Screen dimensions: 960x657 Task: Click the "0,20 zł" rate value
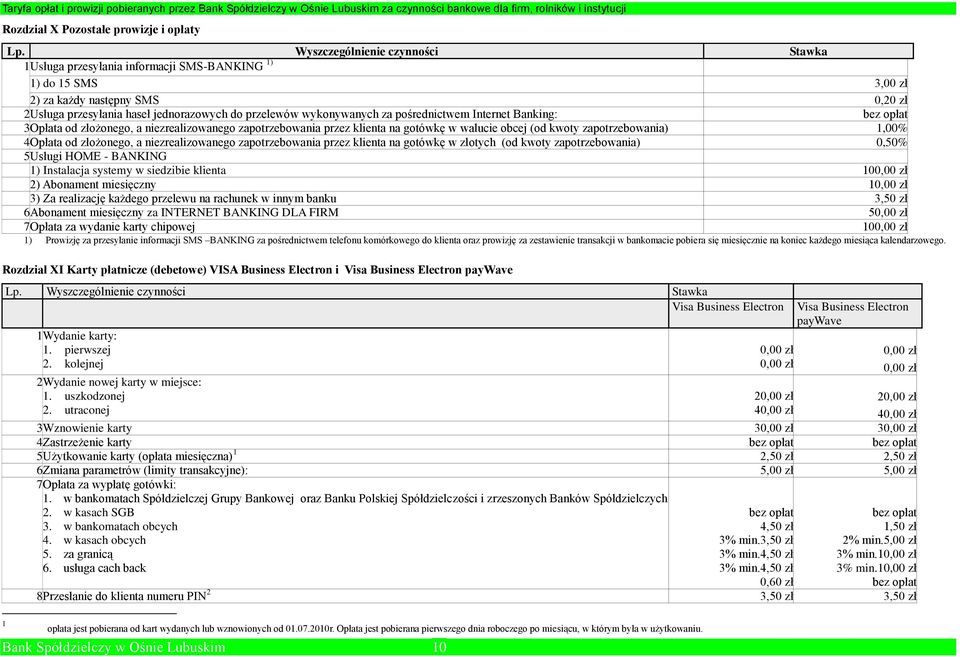(890, 100)
